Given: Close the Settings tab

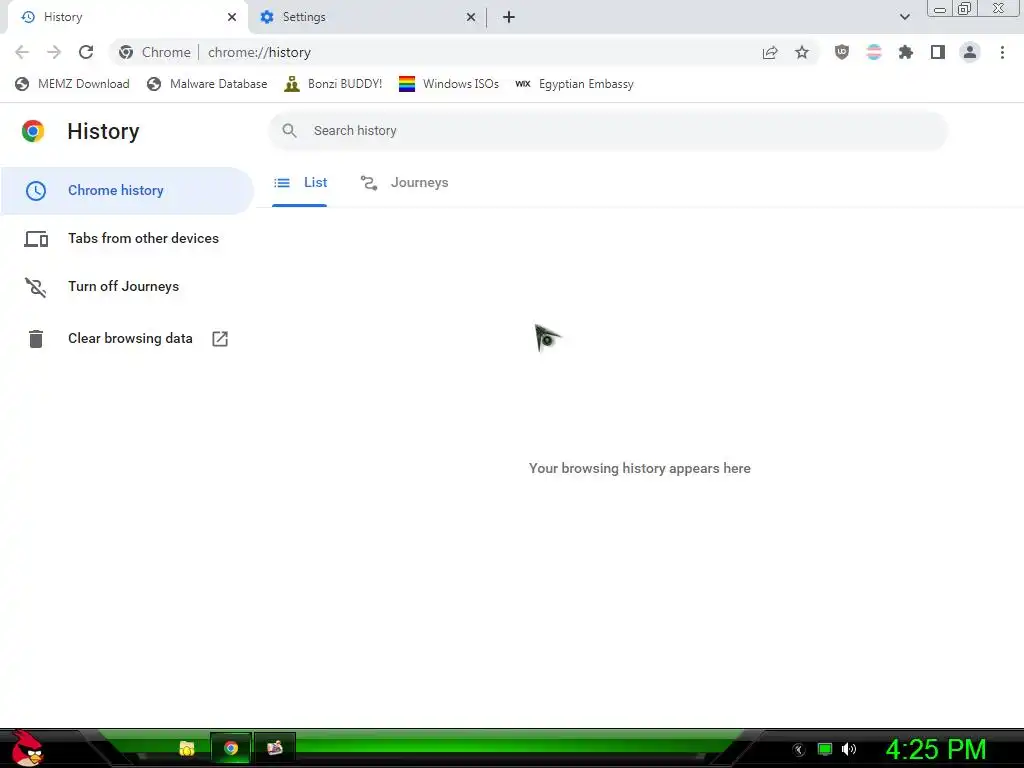Looking at the screenshot, I should pos(471,17).
